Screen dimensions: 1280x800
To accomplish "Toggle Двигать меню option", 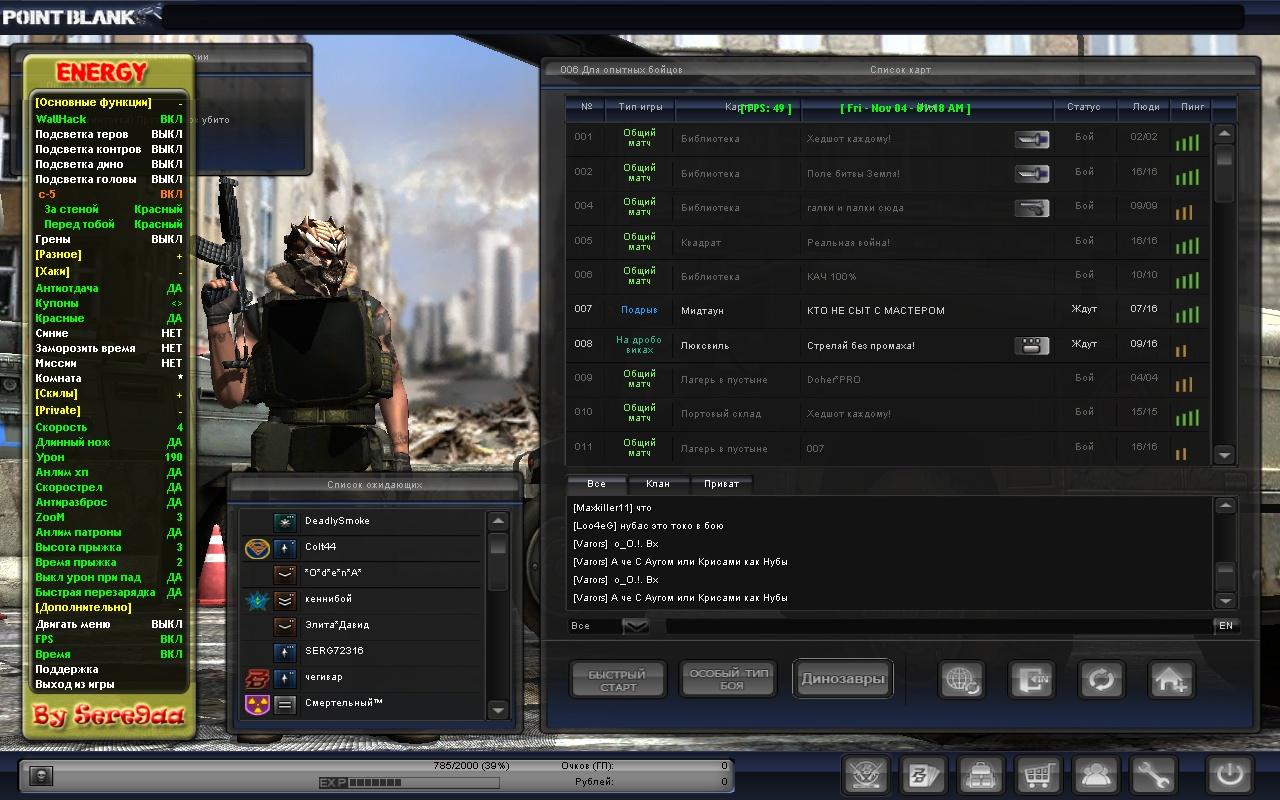I will coord(108,624).
